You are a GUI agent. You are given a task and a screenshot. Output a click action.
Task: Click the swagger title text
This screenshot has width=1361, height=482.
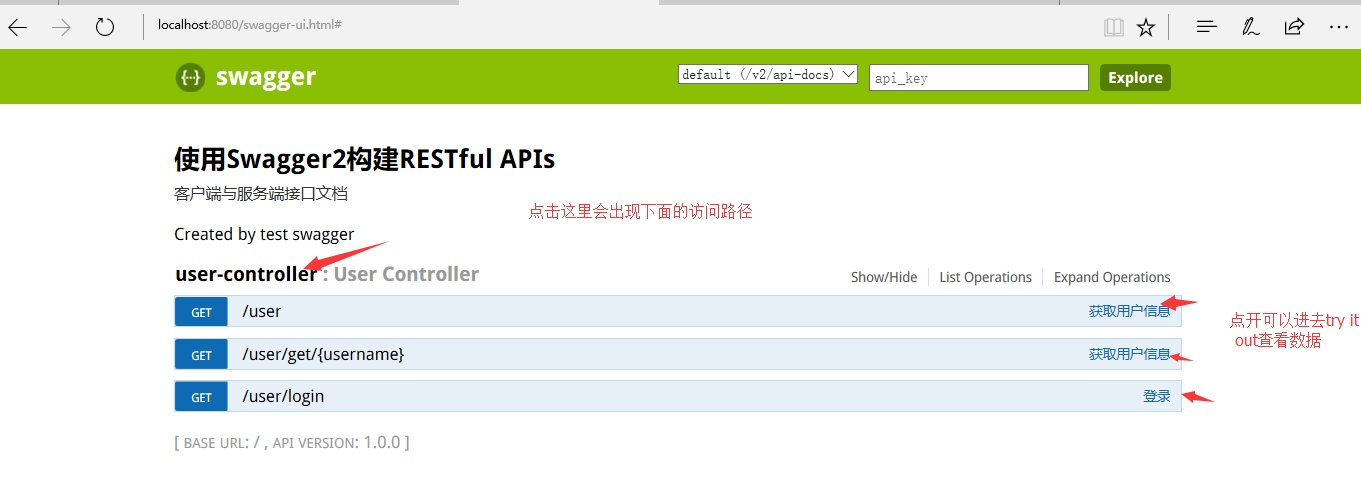coord(266,77)
